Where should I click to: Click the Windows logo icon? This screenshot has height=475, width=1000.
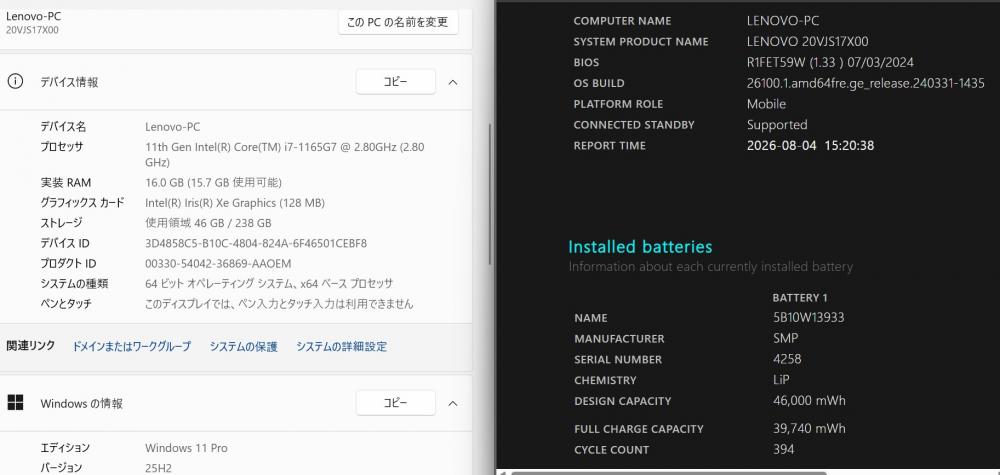coord(15,402)
